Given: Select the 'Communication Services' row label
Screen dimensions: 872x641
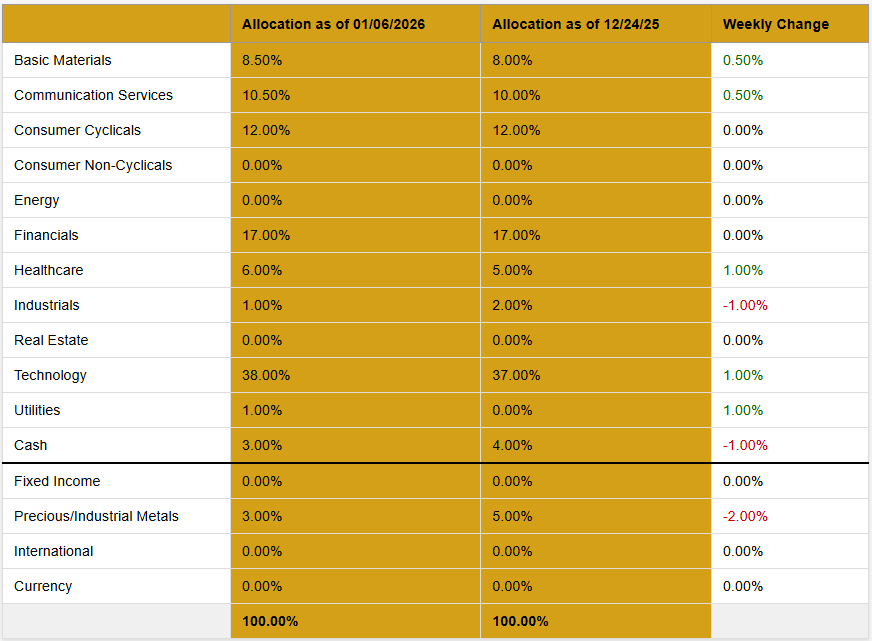Looking at the screenshot, I should [93, 95].
